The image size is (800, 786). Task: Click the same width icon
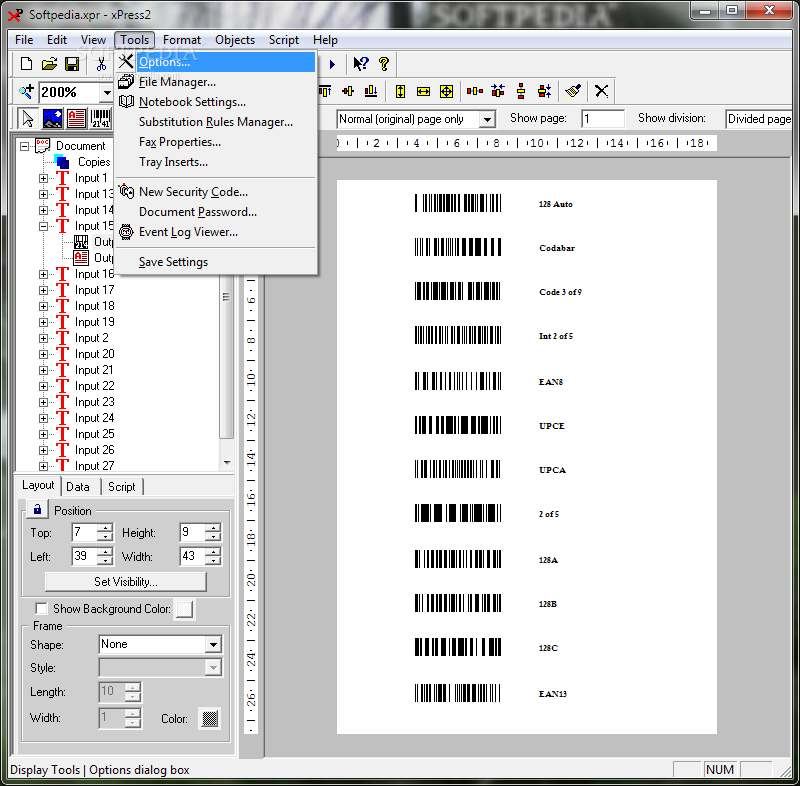click(x=423, y=91)
